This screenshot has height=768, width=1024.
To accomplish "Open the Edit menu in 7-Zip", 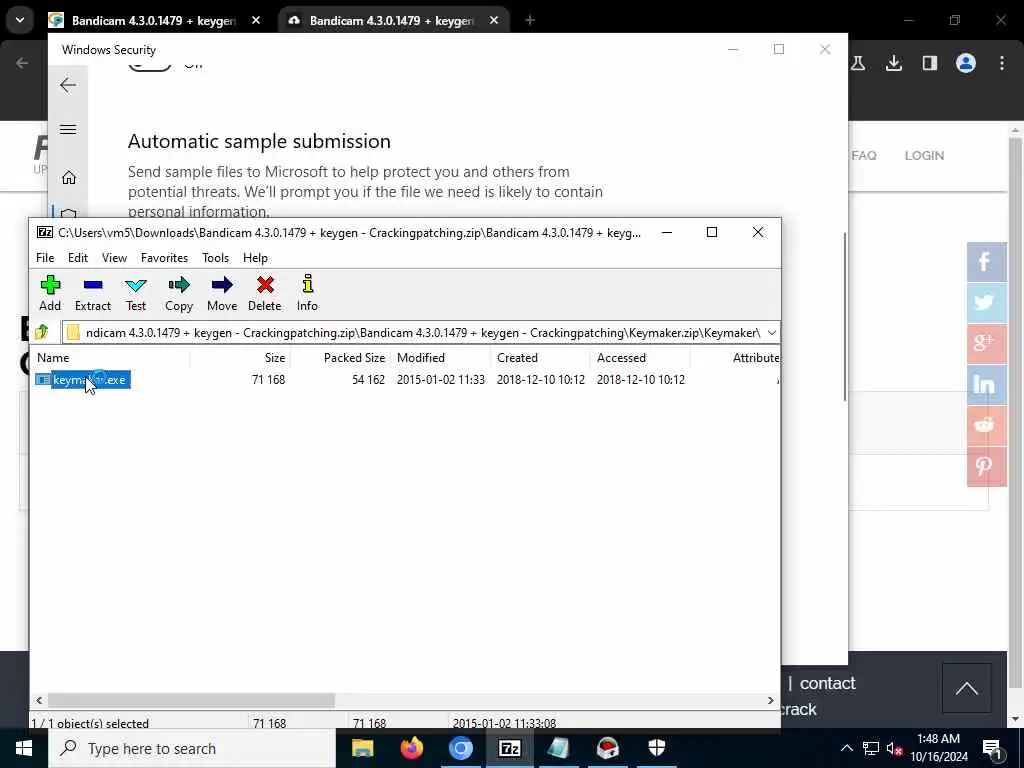I will click(x=78, y=258).
